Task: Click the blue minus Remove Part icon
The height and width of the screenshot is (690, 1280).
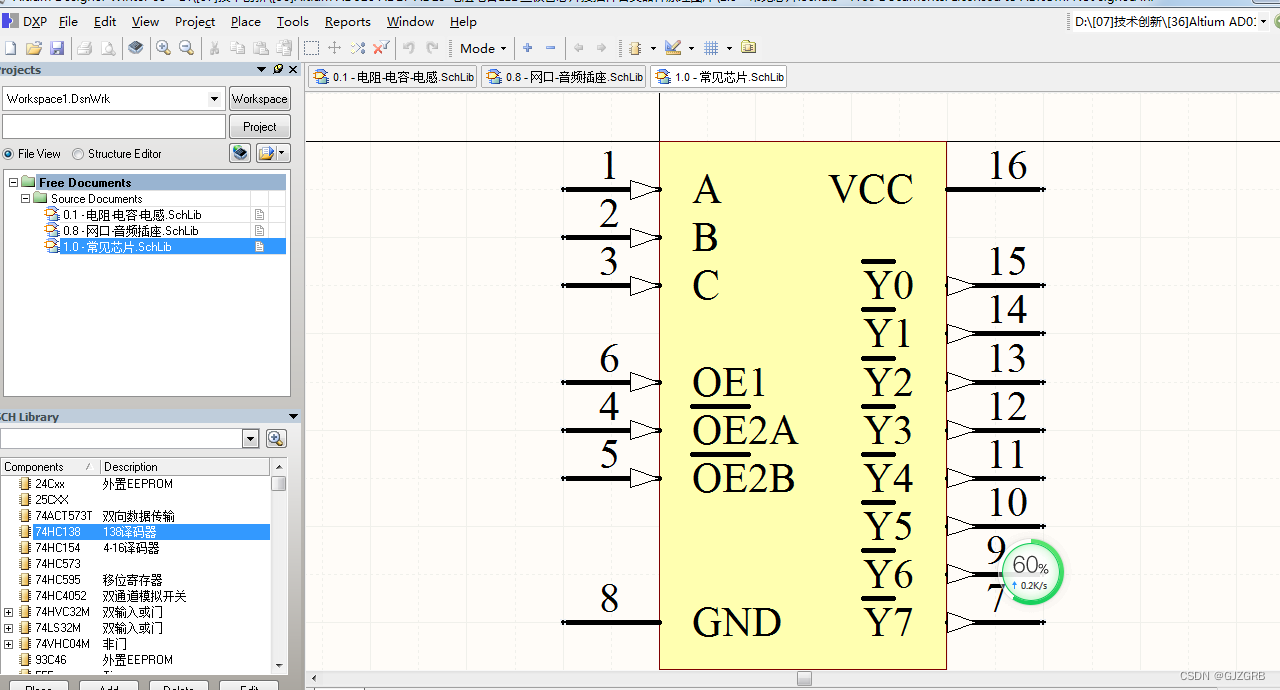Action: (551, 48)
